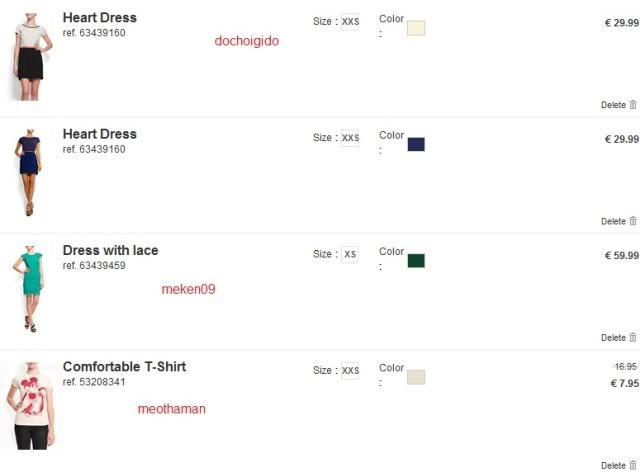Viewport: 640px width, 472px height.
Task: Open size XS box of Dress with lace
Action: (x=350, y=254)
